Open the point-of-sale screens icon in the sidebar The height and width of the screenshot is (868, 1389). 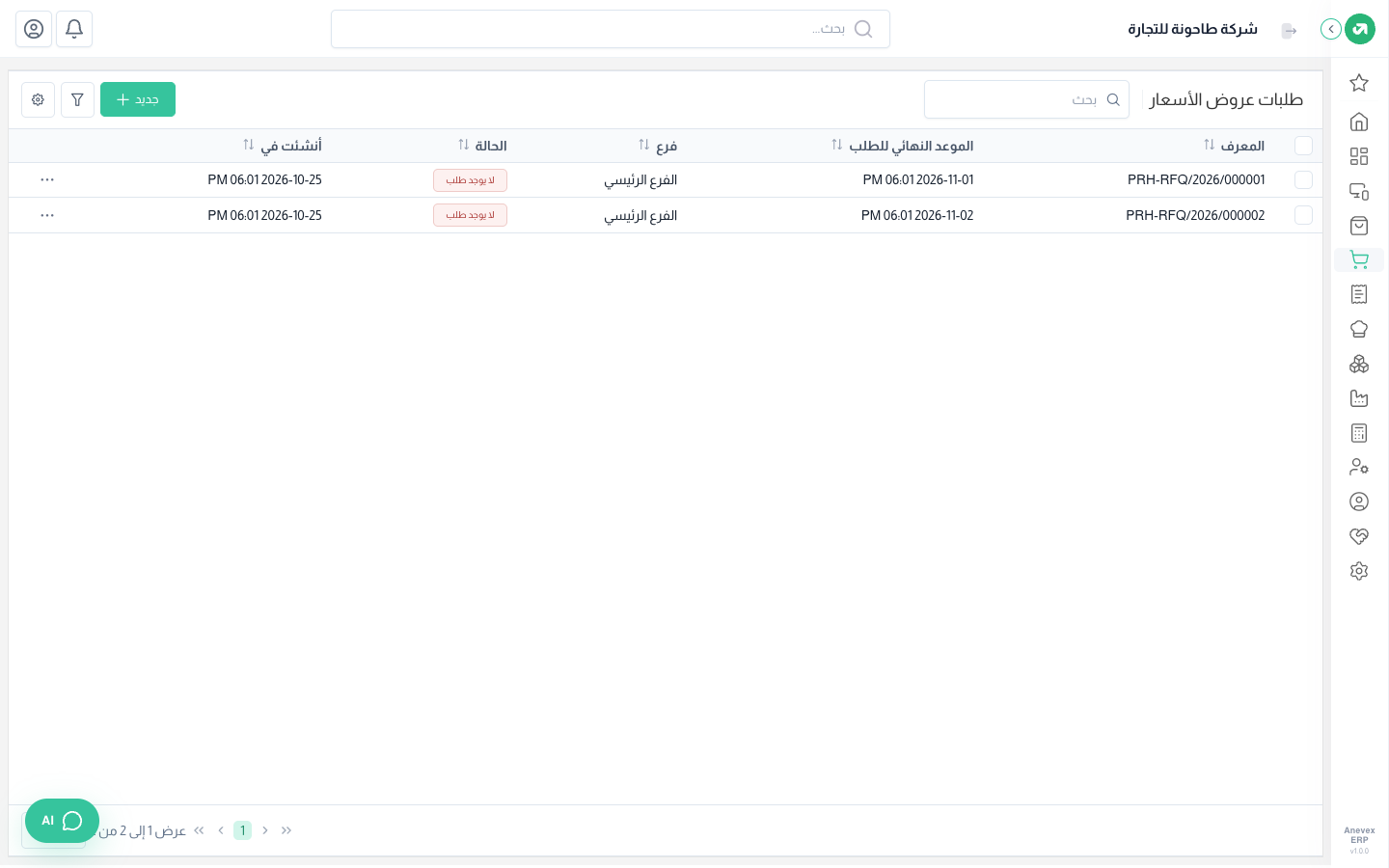(1359, 191)
